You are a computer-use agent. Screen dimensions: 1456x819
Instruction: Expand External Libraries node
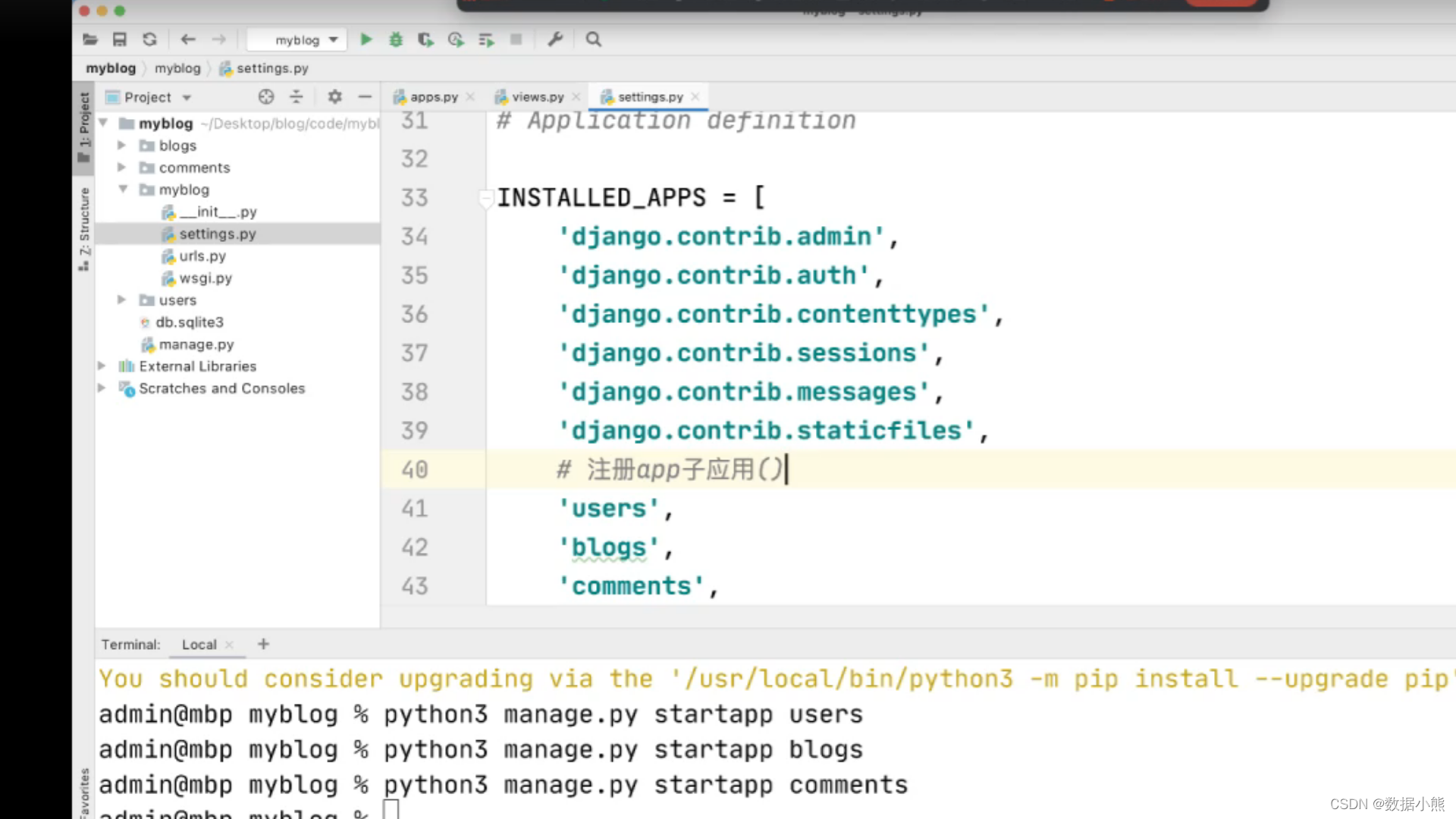pos(102,366)
